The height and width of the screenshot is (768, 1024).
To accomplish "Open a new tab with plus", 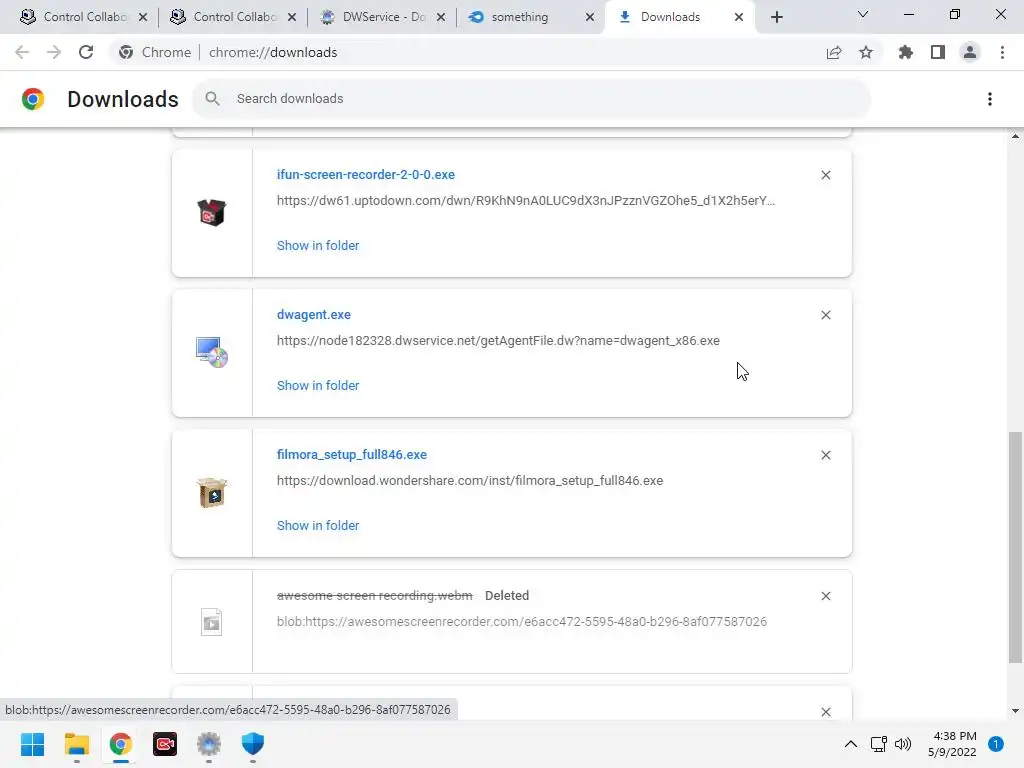I will coord(776,17).
